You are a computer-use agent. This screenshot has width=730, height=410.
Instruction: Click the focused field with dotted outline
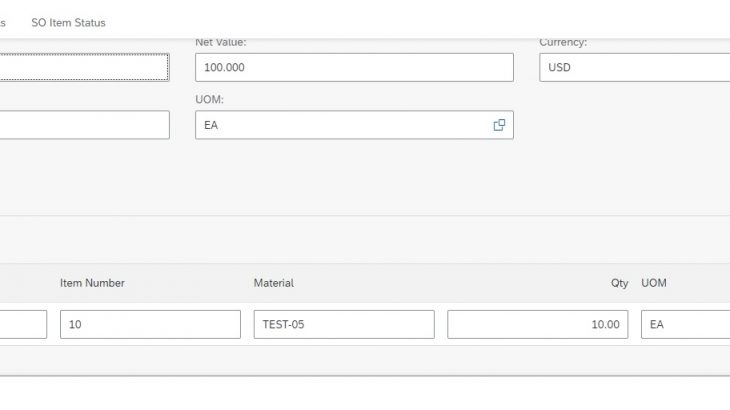point(84,67)
